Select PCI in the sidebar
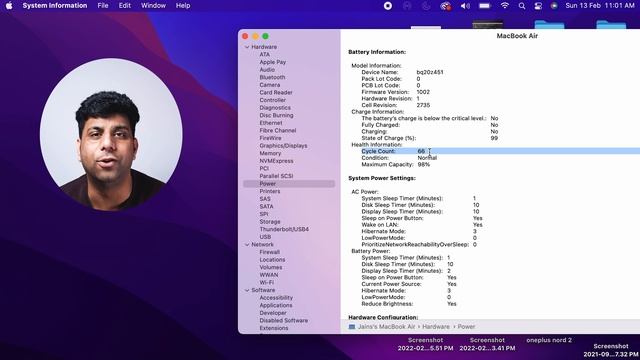 (264, 169)
